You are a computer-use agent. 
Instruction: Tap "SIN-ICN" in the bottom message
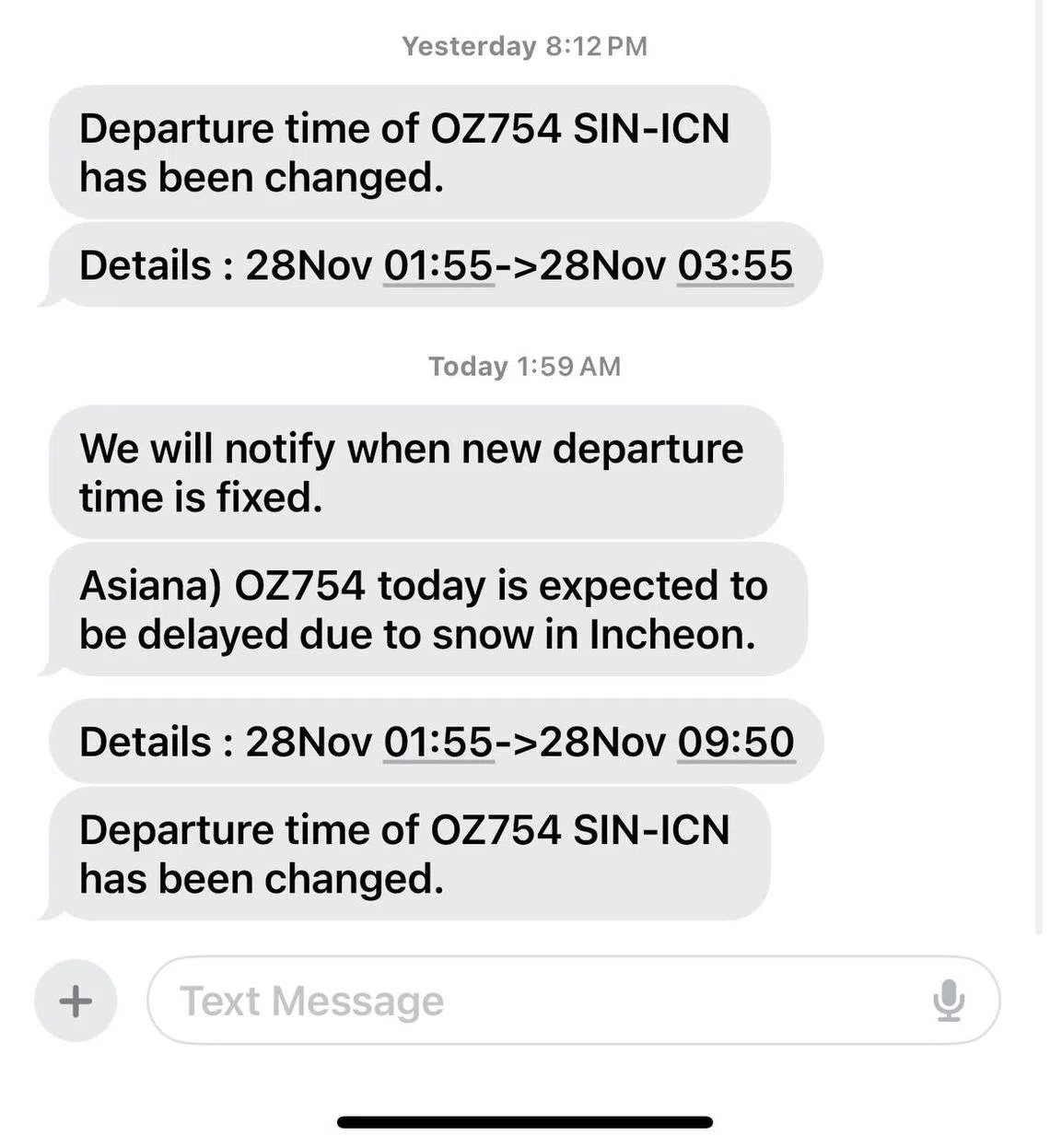tap(651, 830)
